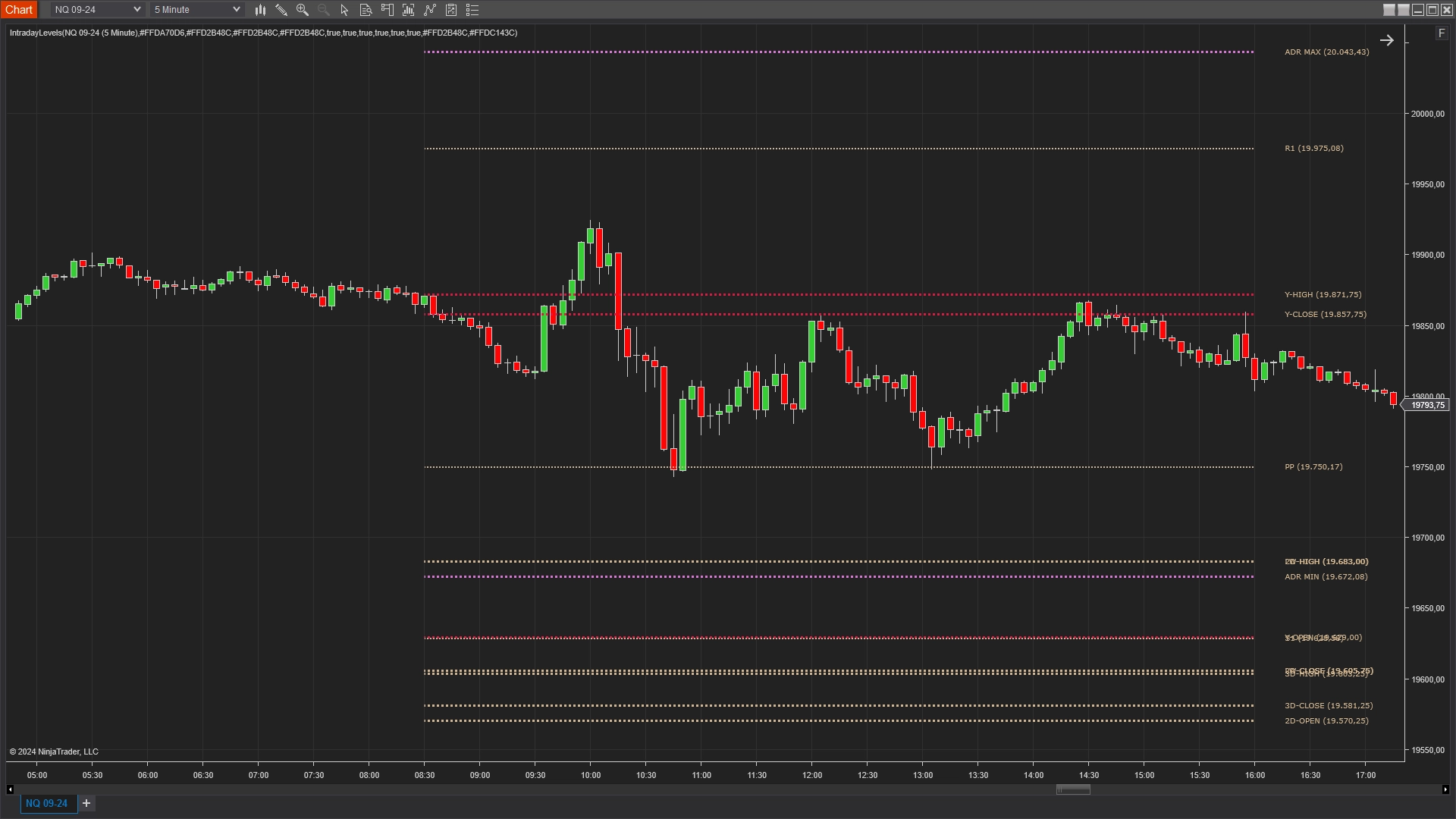
Task: Toggle the Chart Trader panel icon
Action: (388, 10)
